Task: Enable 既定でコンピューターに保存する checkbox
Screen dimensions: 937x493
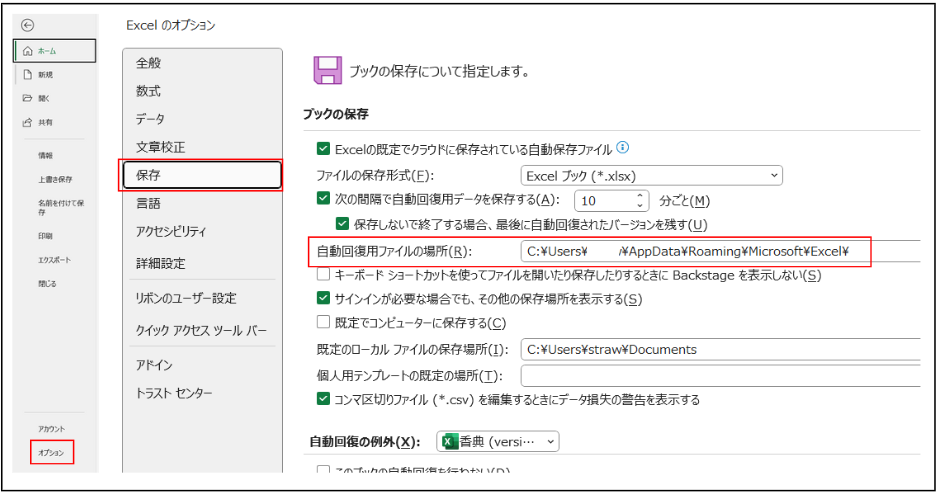Action: point(323,322)
